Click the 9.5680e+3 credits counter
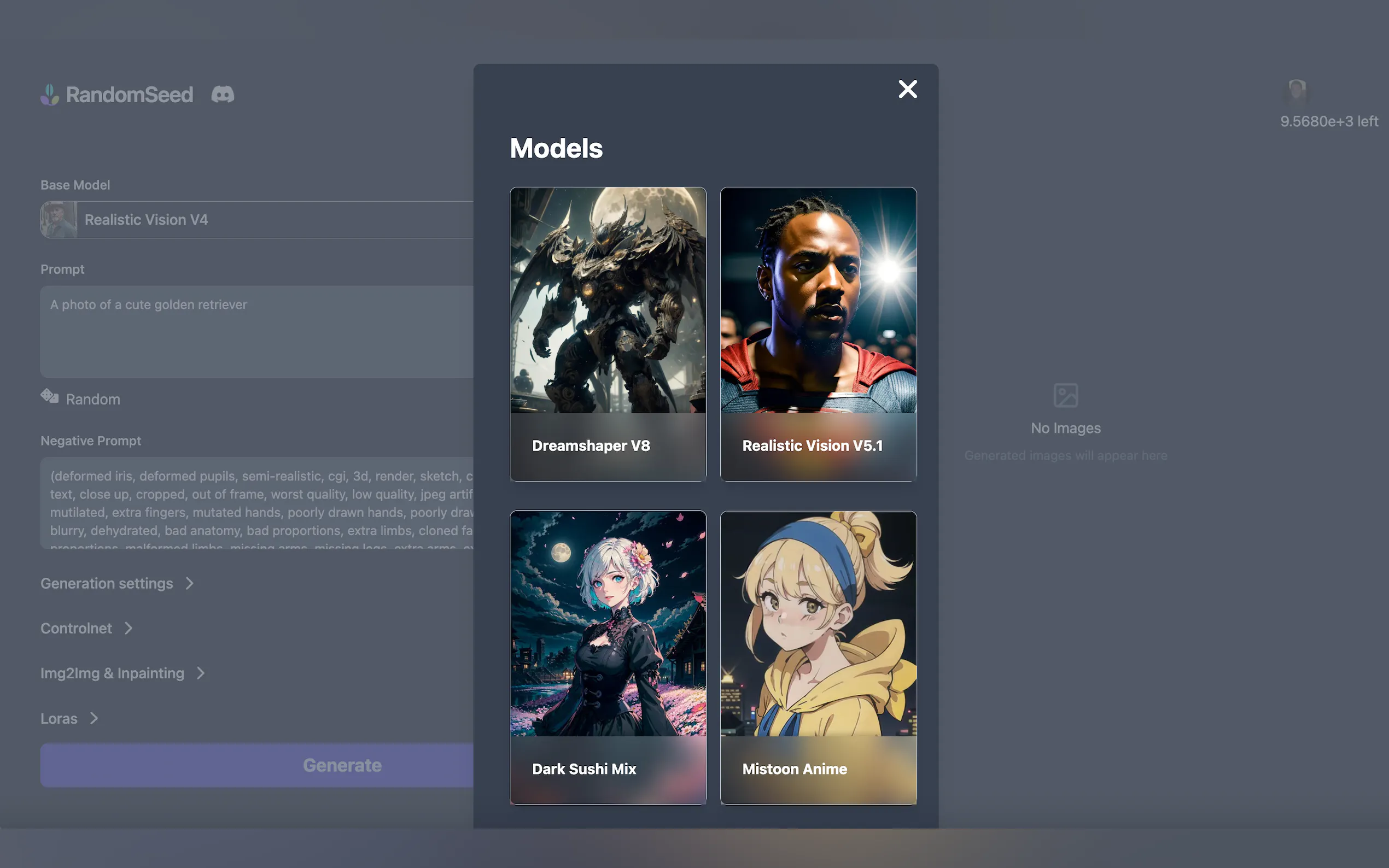This screenshot has width=1389, height=868. [x=1329, y=121]
